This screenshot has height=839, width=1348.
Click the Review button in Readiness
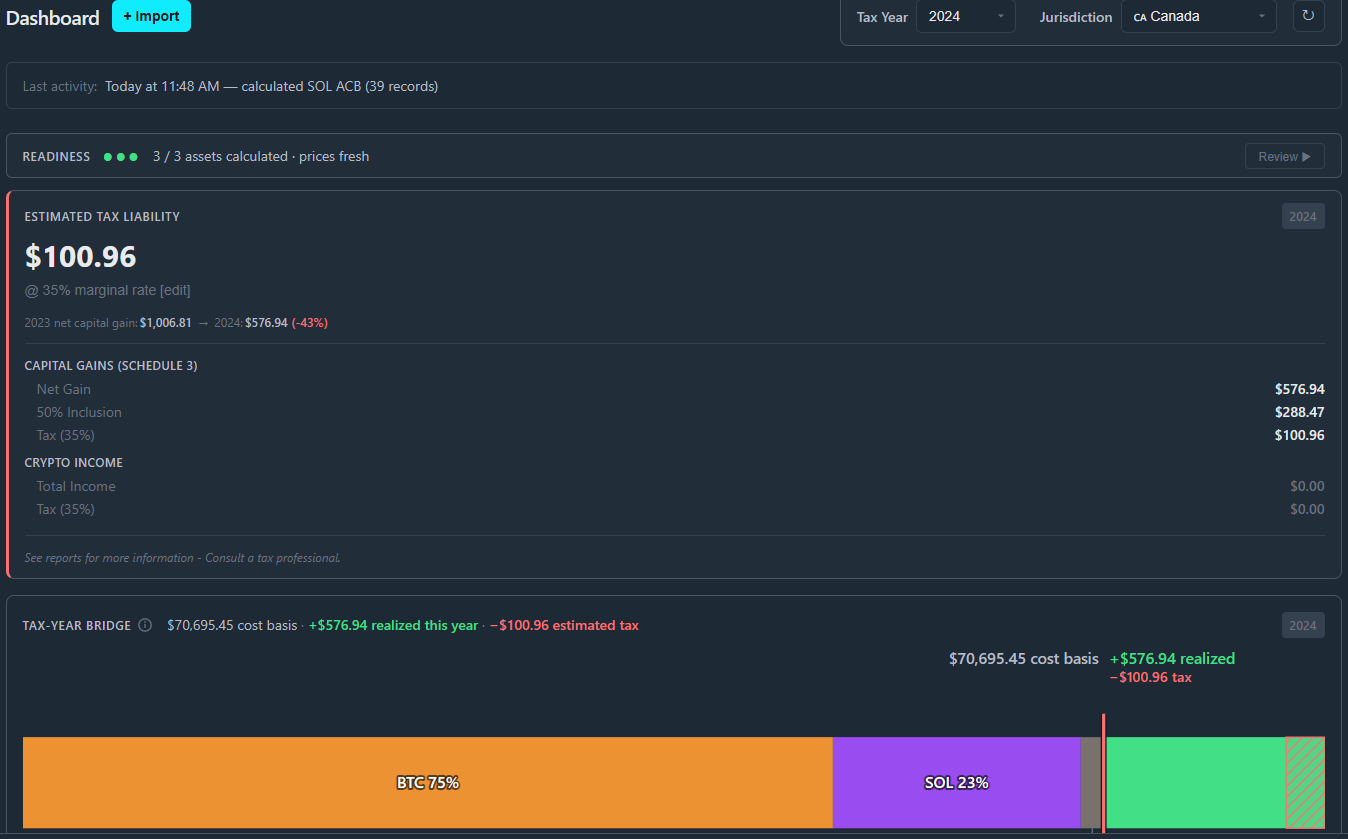1284,156
